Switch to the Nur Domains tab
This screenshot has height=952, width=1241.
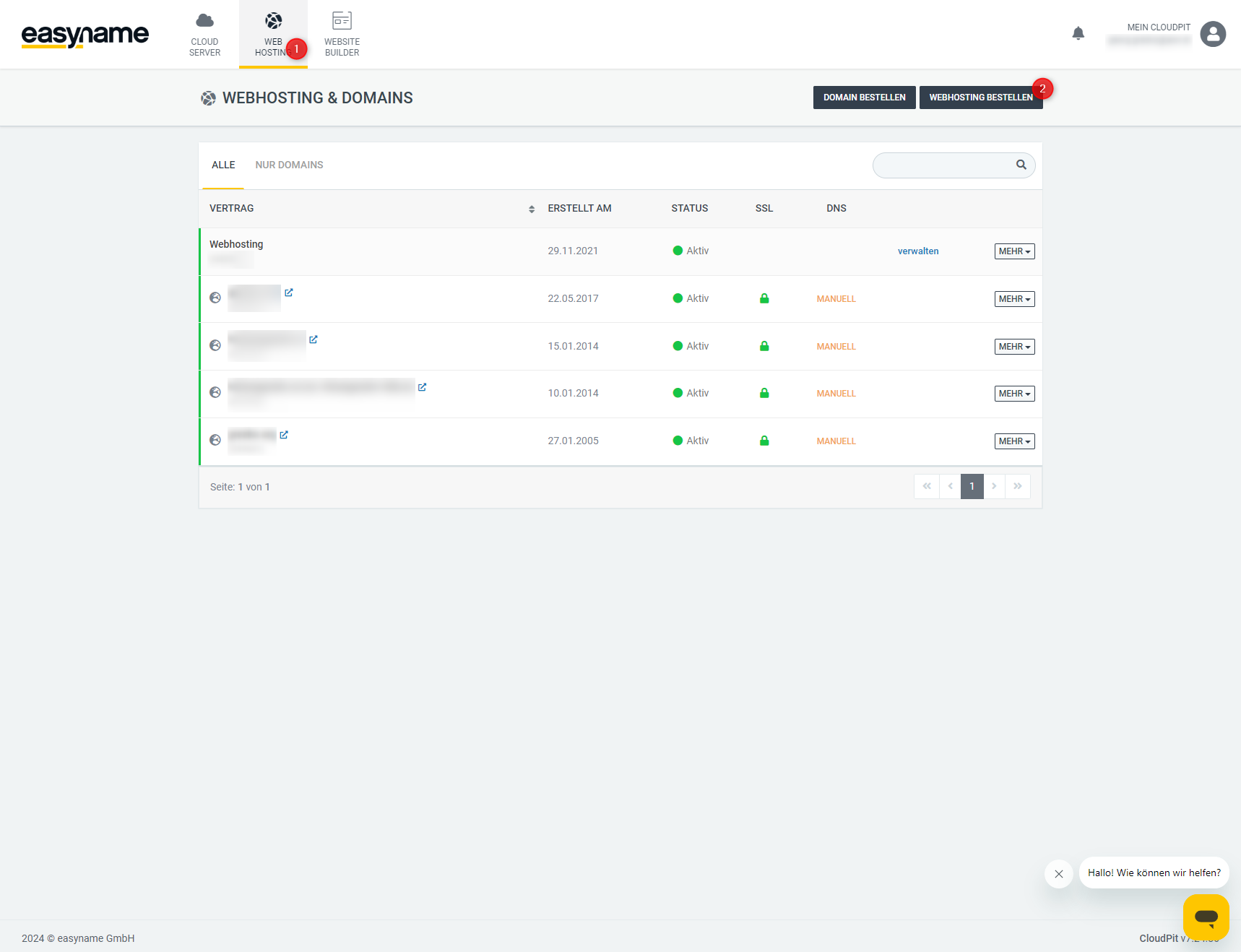[x=289, y=165]
